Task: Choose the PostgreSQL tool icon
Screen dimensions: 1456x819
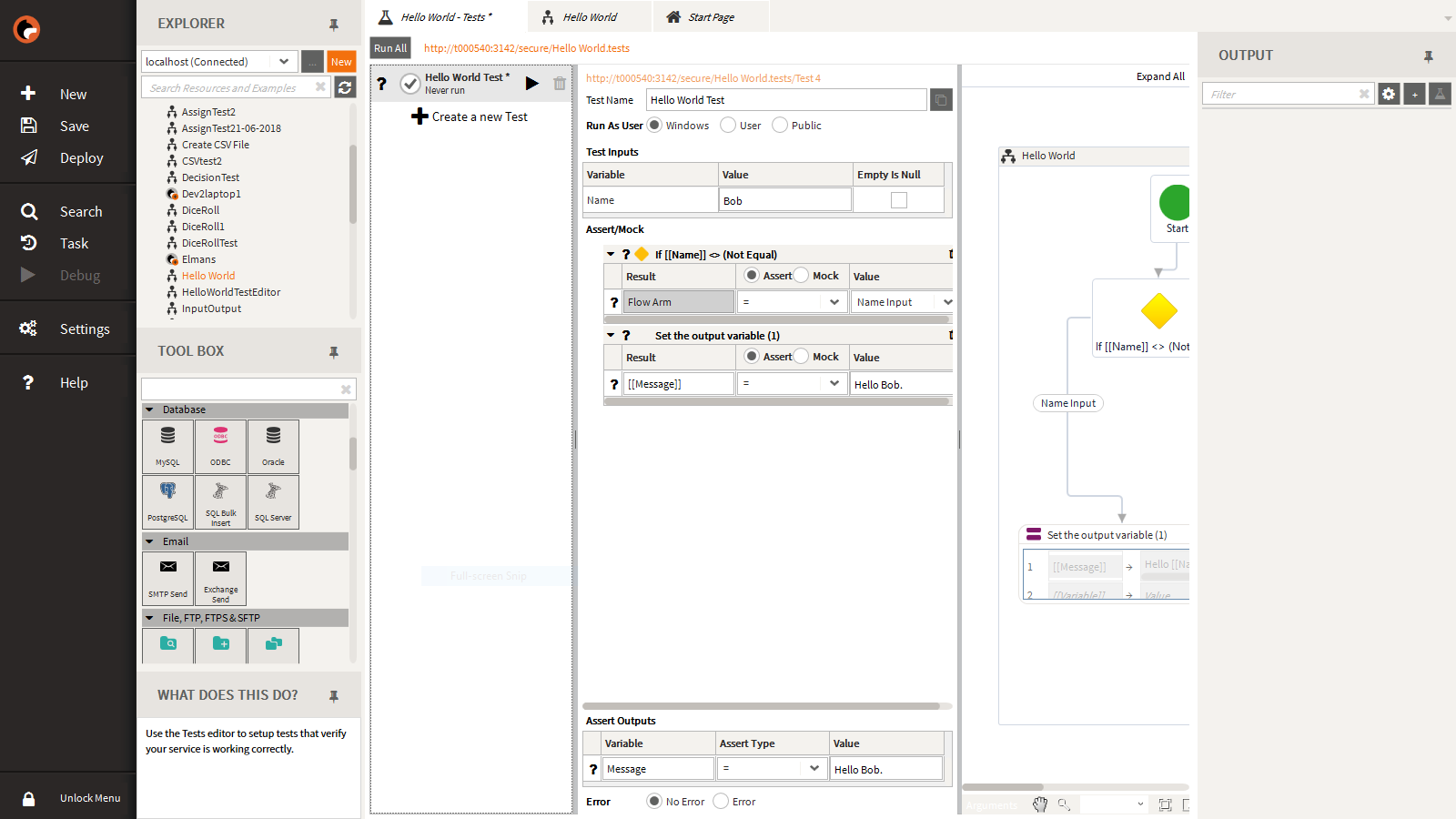Action: click(x=167, y=501)
